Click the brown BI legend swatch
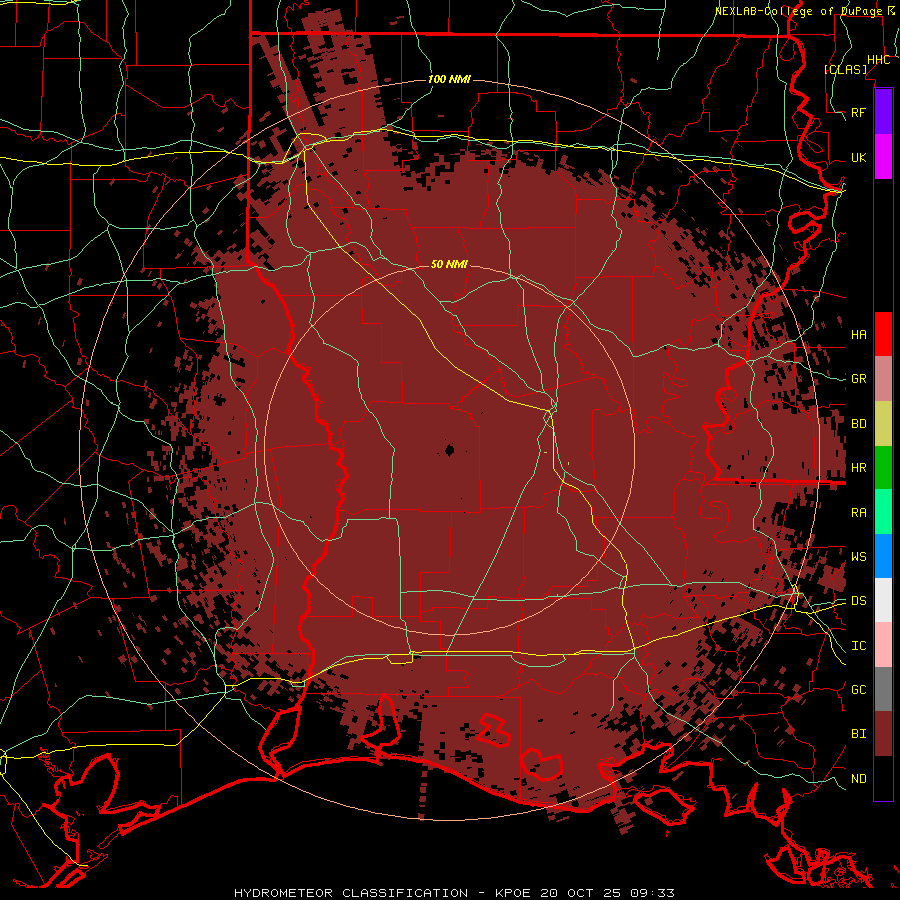The height and width of the screenshot is (900, 900). 883,734
